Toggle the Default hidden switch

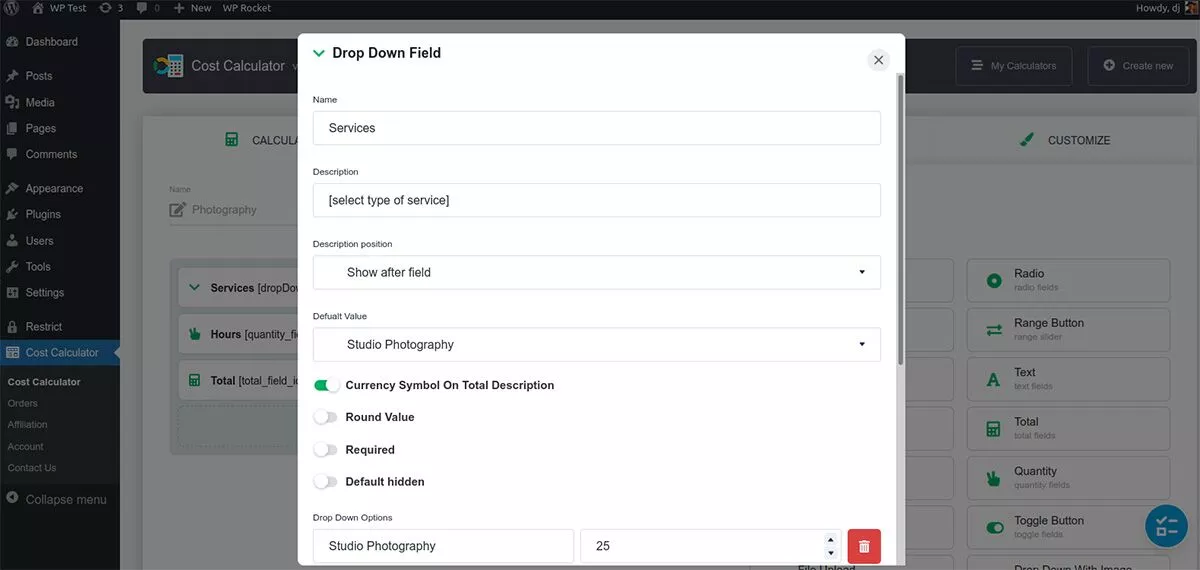(x=326, y=481)
